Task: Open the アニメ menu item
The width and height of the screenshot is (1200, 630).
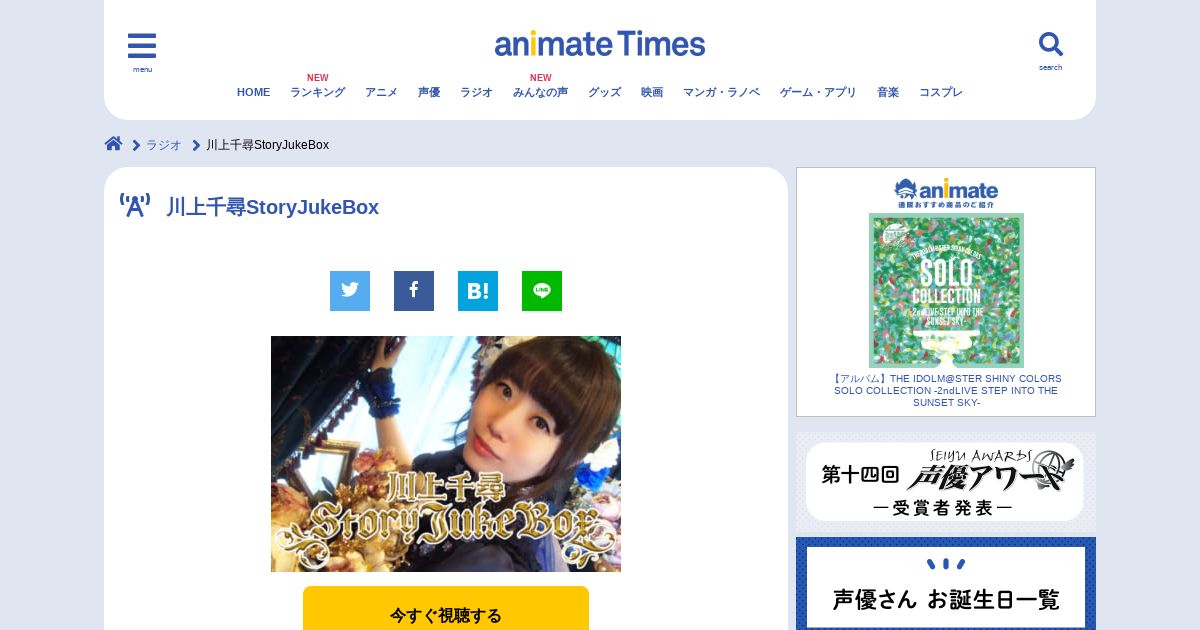Action: (x=381, y=92)
